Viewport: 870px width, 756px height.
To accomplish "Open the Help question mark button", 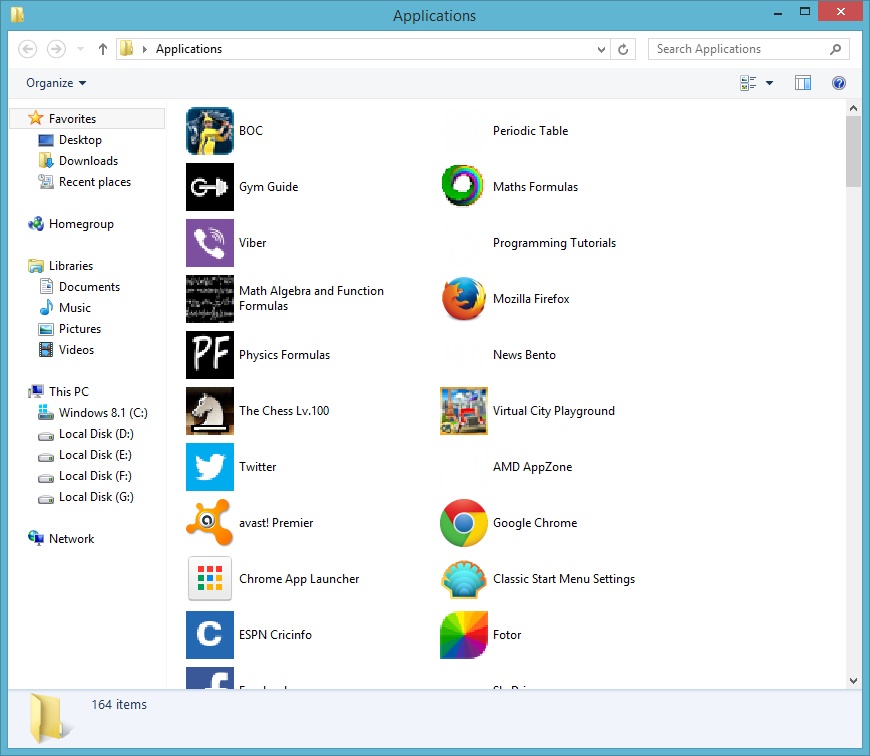I will click(x=838, y=83).
